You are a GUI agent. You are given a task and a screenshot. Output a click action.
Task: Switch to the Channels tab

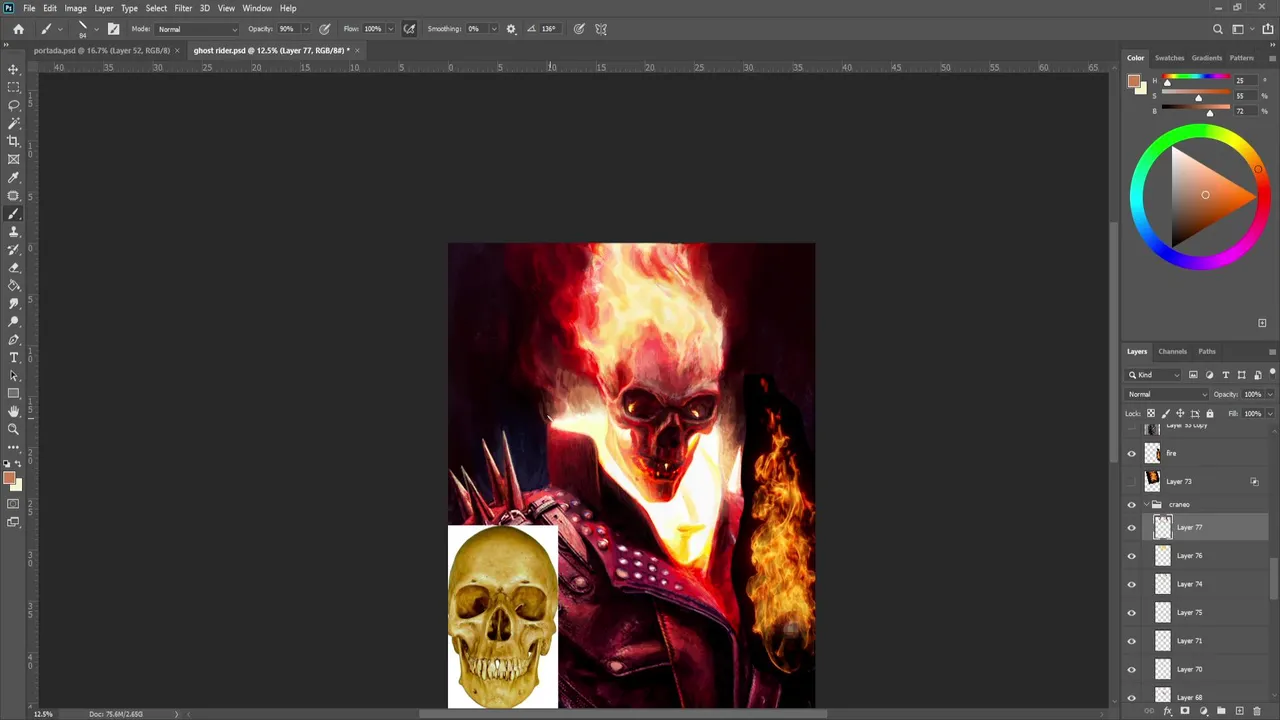1172,352
